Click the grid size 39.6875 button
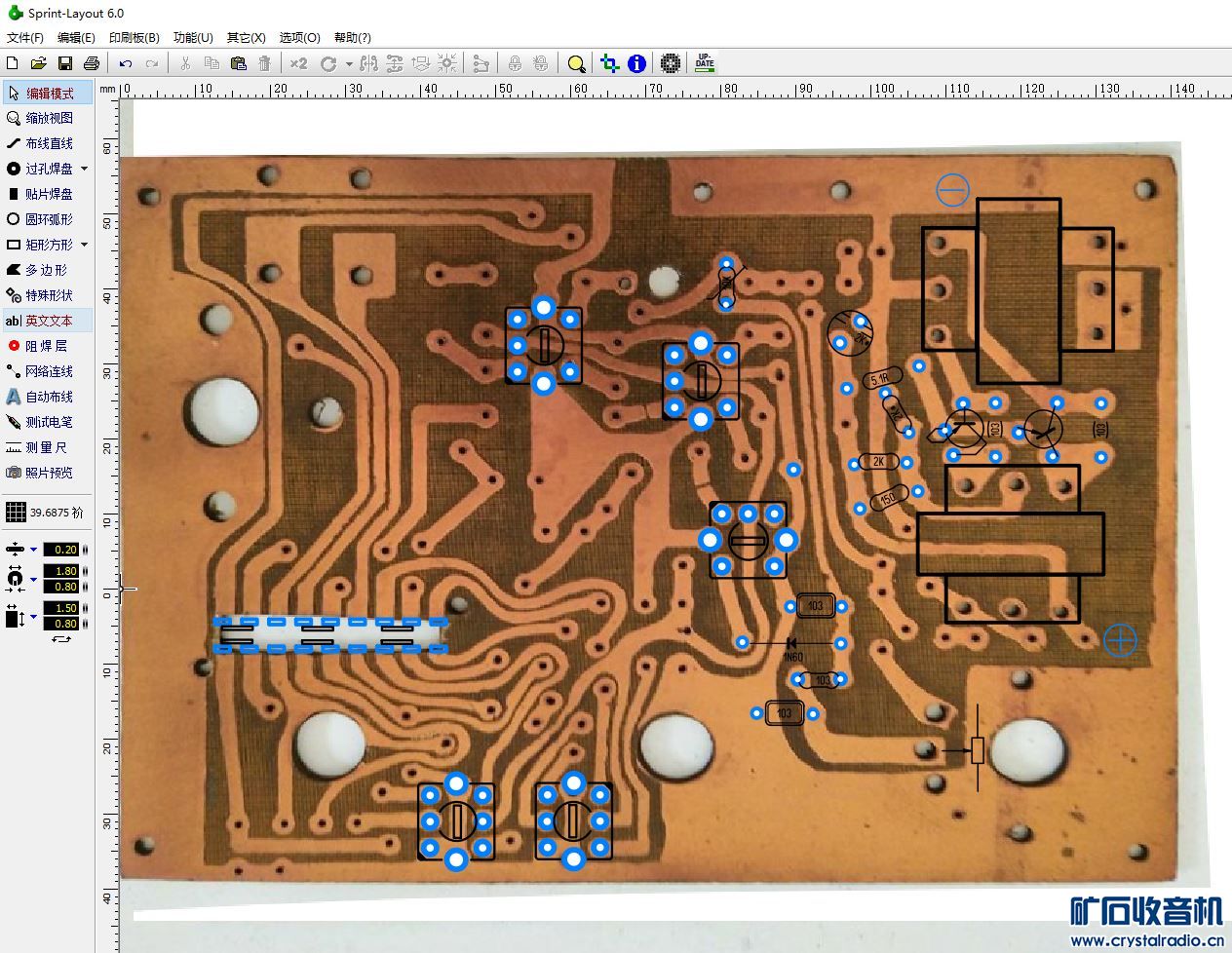Screen dimensions: 1232x953 [45, 513]
